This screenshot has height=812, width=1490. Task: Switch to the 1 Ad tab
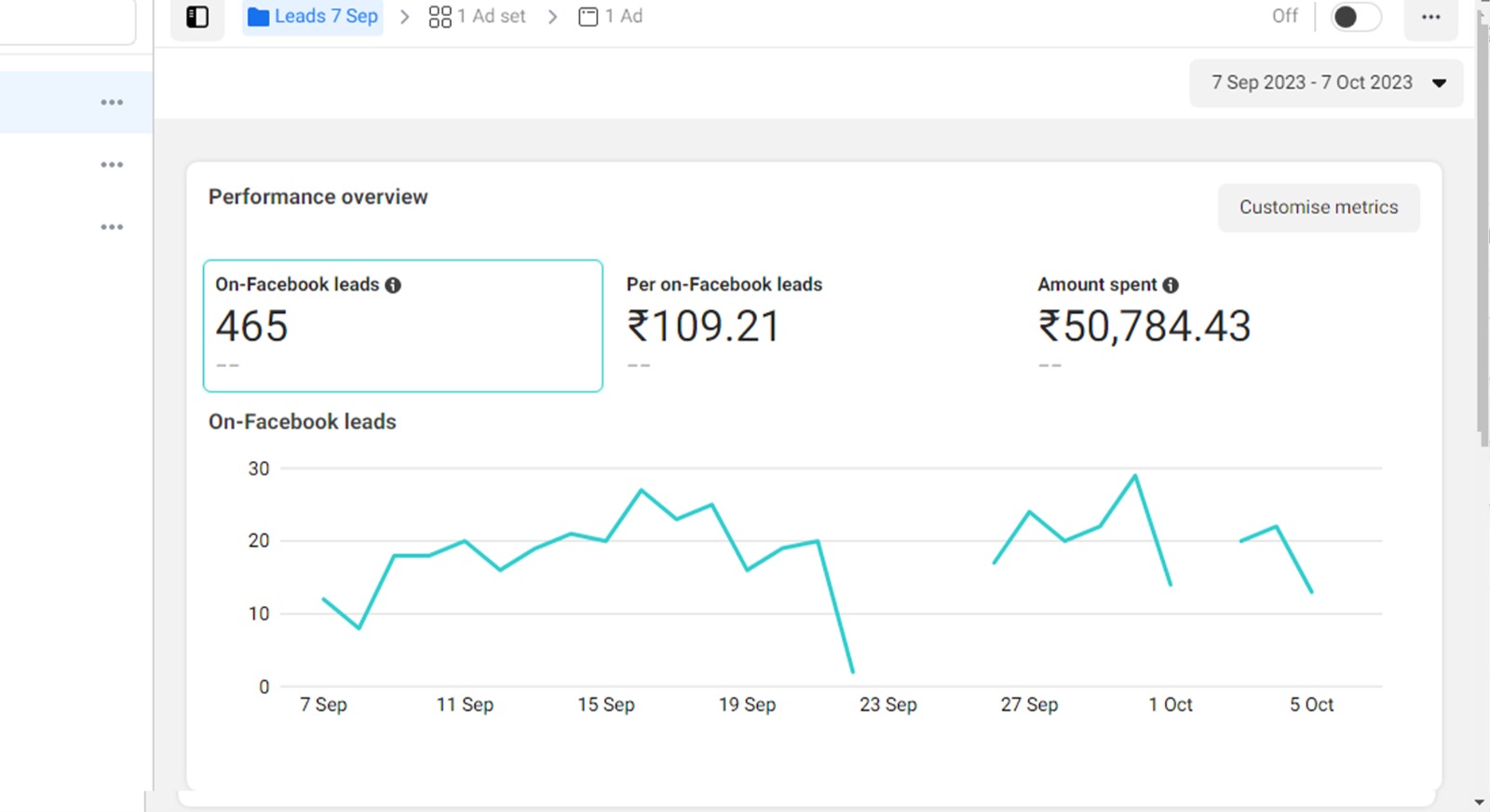coord(623,17)
